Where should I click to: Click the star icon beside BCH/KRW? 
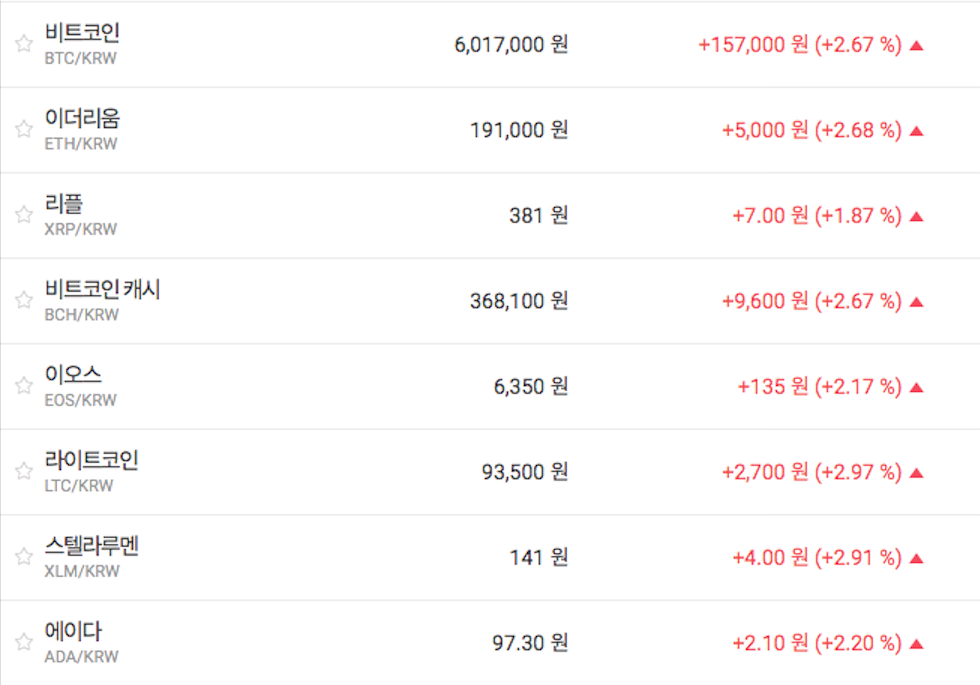tap(24, 300)
